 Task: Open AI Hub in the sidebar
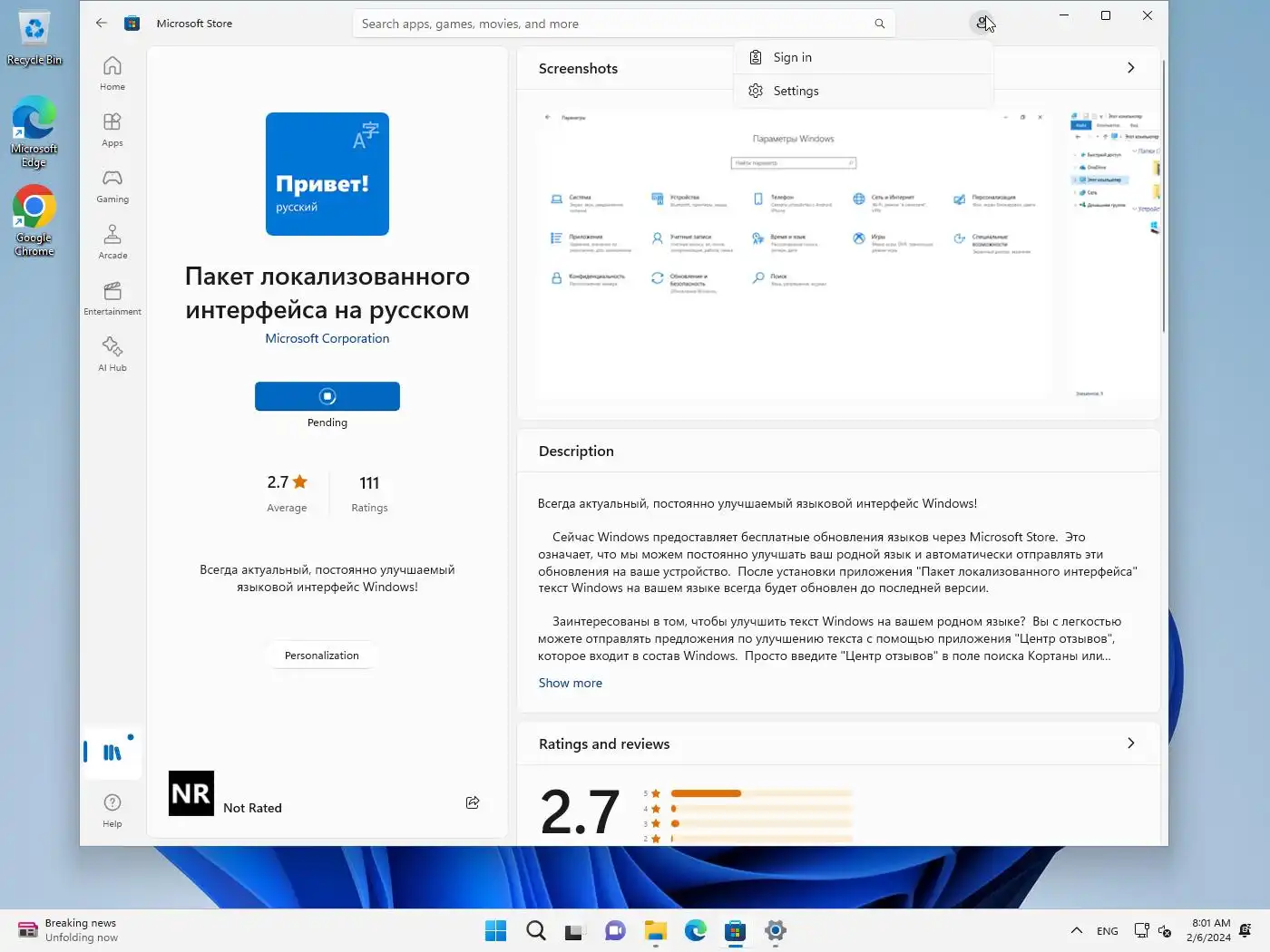pyautogui.click(x=112, y=355)
